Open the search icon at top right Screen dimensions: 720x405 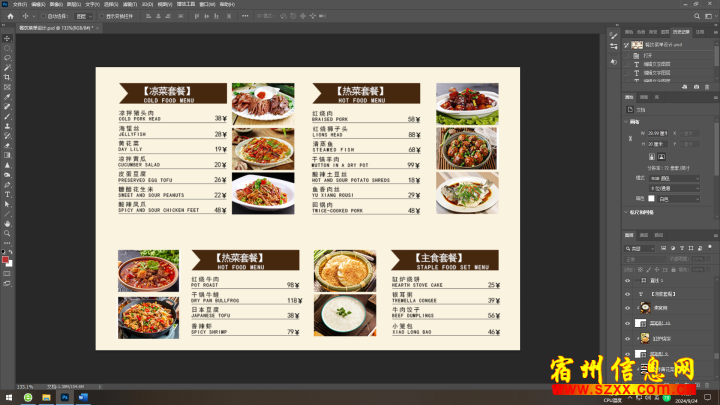(x=697, y=16)
